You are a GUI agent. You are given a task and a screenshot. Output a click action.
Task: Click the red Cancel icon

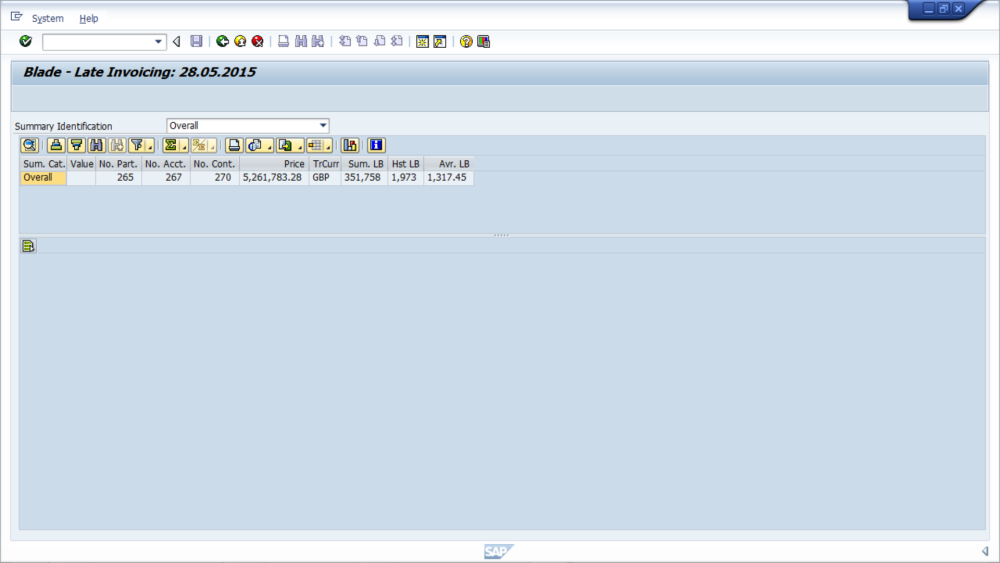tap(257, 41)
